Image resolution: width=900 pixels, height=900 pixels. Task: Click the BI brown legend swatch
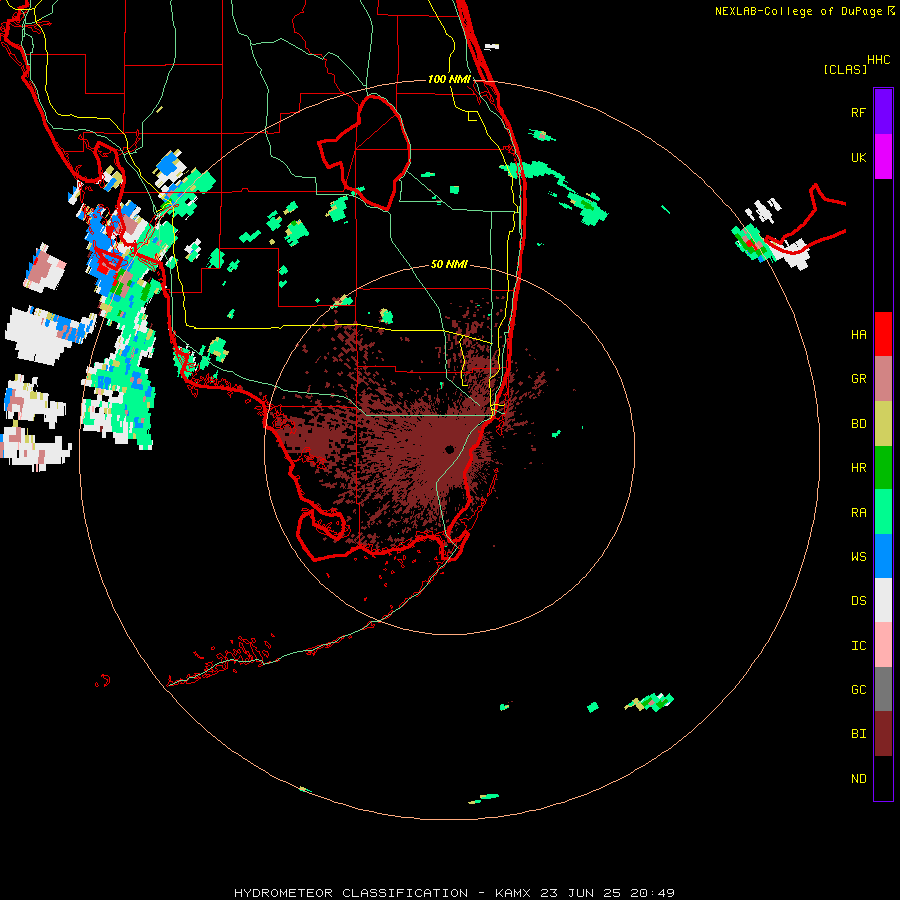(883, 734)
